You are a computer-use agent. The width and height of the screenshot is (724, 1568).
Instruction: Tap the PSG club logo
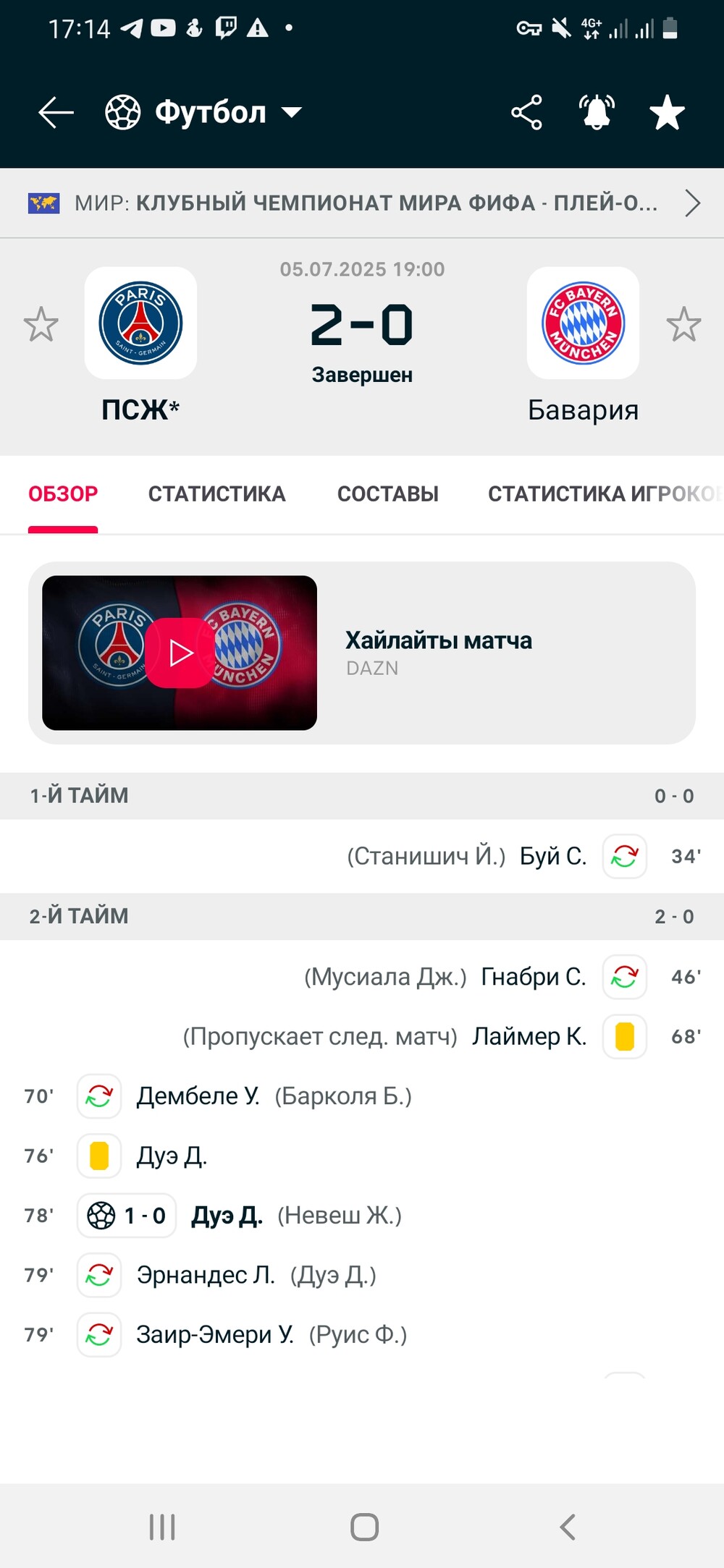[x=140, y=323]
